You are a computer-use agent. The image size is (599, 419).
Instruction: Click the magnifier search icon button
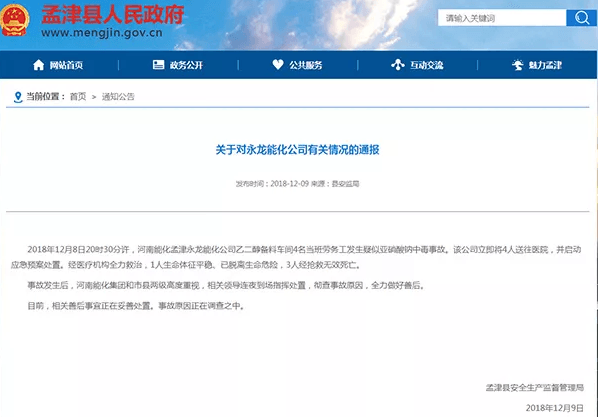click(x=581, y=18)
